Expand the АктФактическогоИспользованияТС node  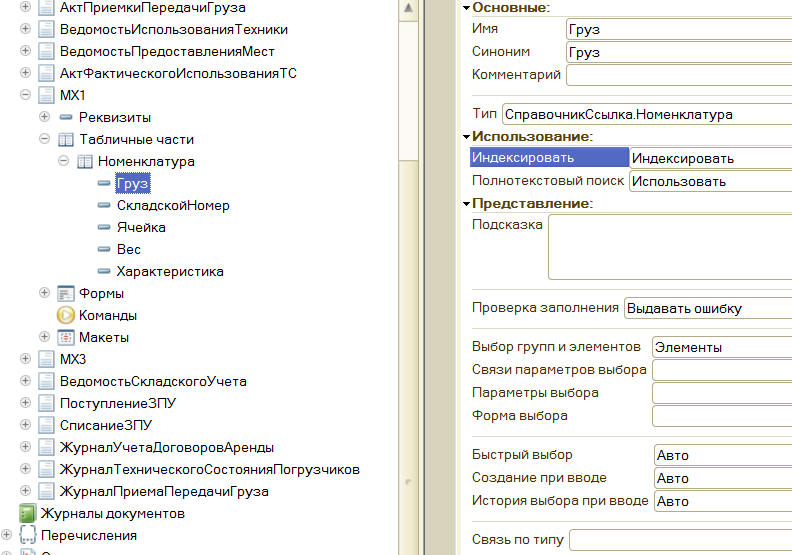[25, 73]
